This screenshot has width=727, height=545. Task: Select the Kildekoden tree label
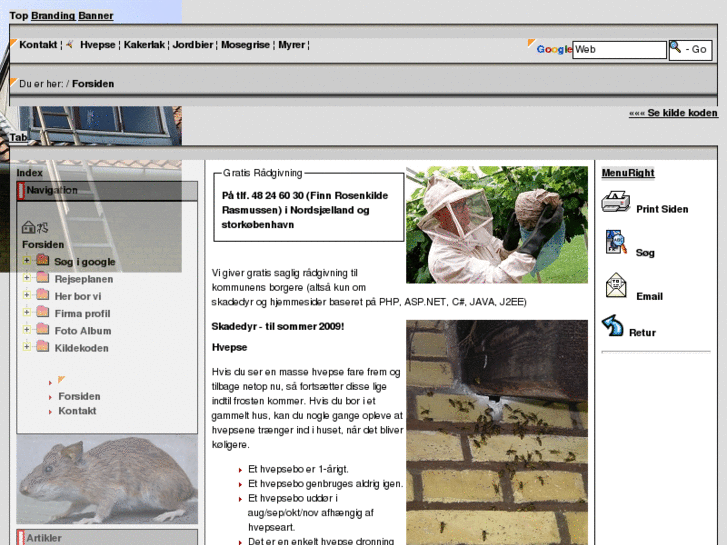pyautogui.click(x=82, y=348)
